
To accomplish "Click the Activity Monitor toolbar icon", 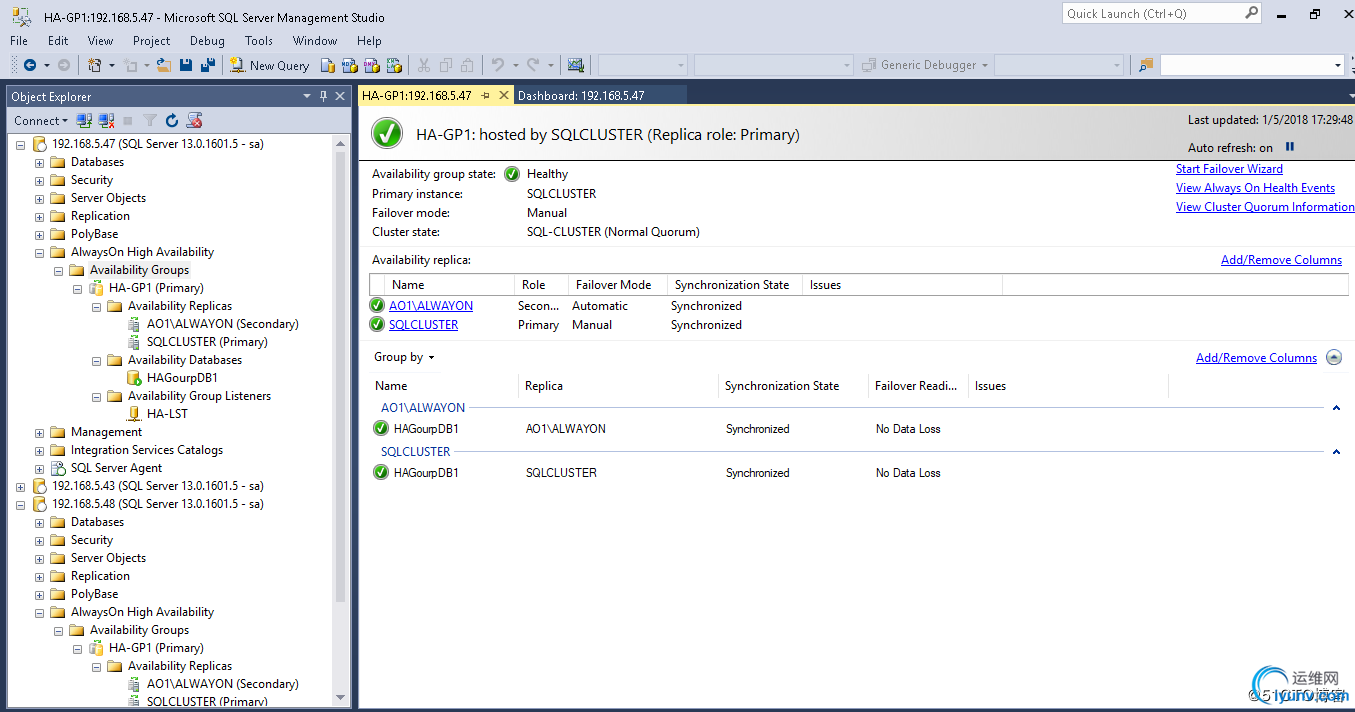I will (575, 65).
